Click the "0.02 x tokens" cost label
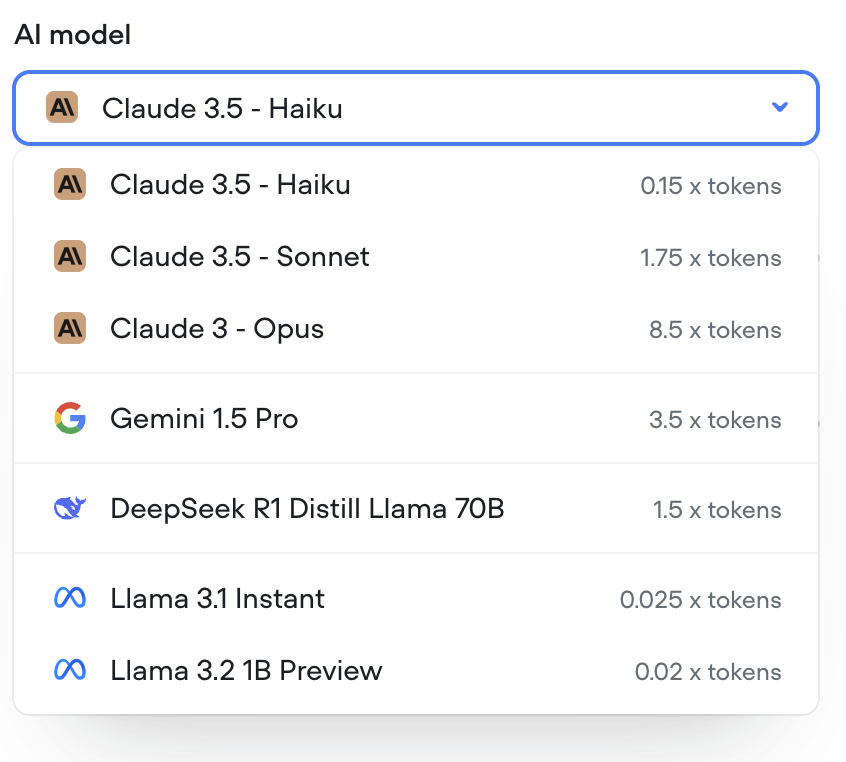 click(708, 671)
